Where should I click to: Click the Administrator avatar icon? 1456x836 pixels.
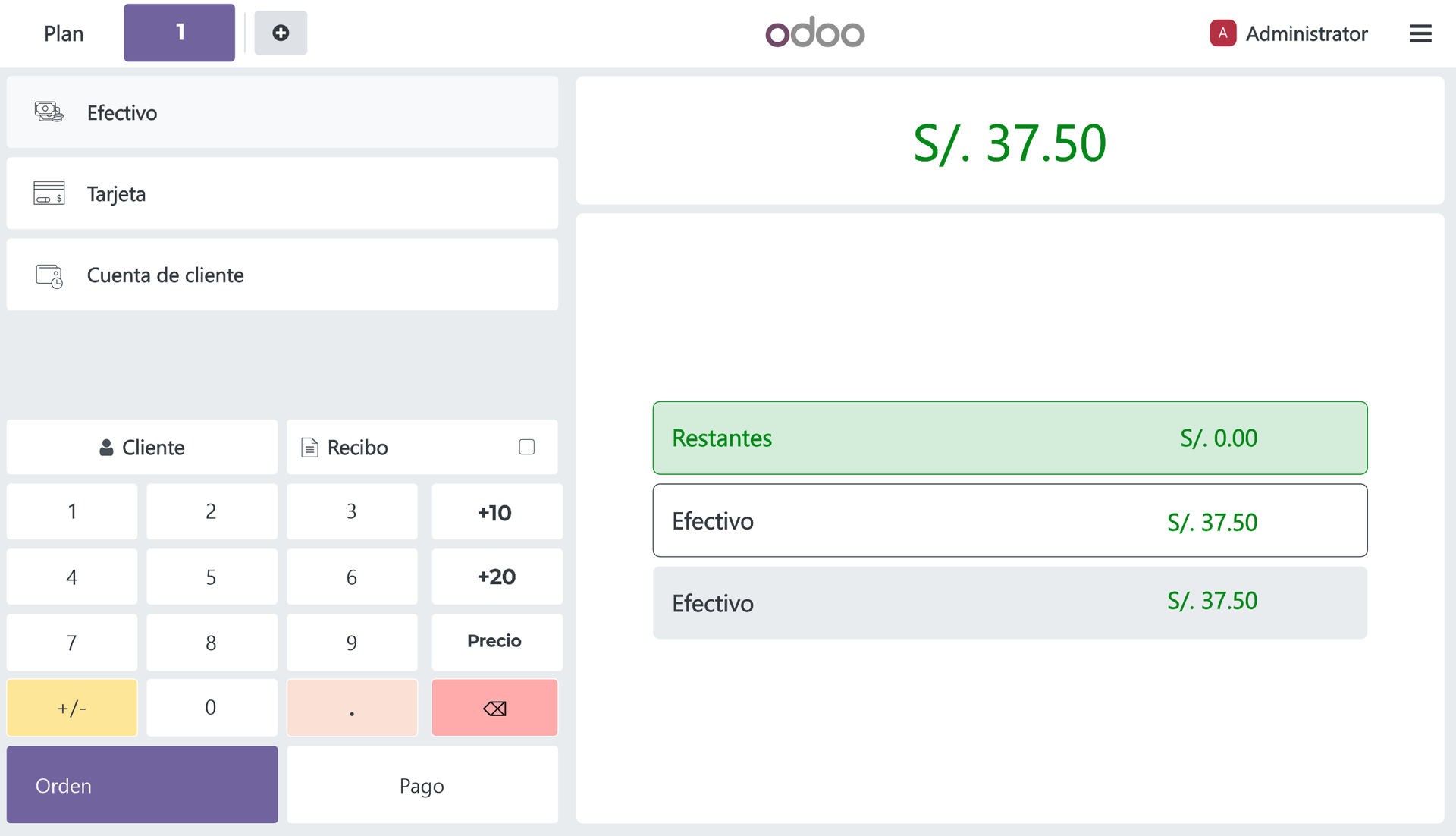pos(1222,33)
